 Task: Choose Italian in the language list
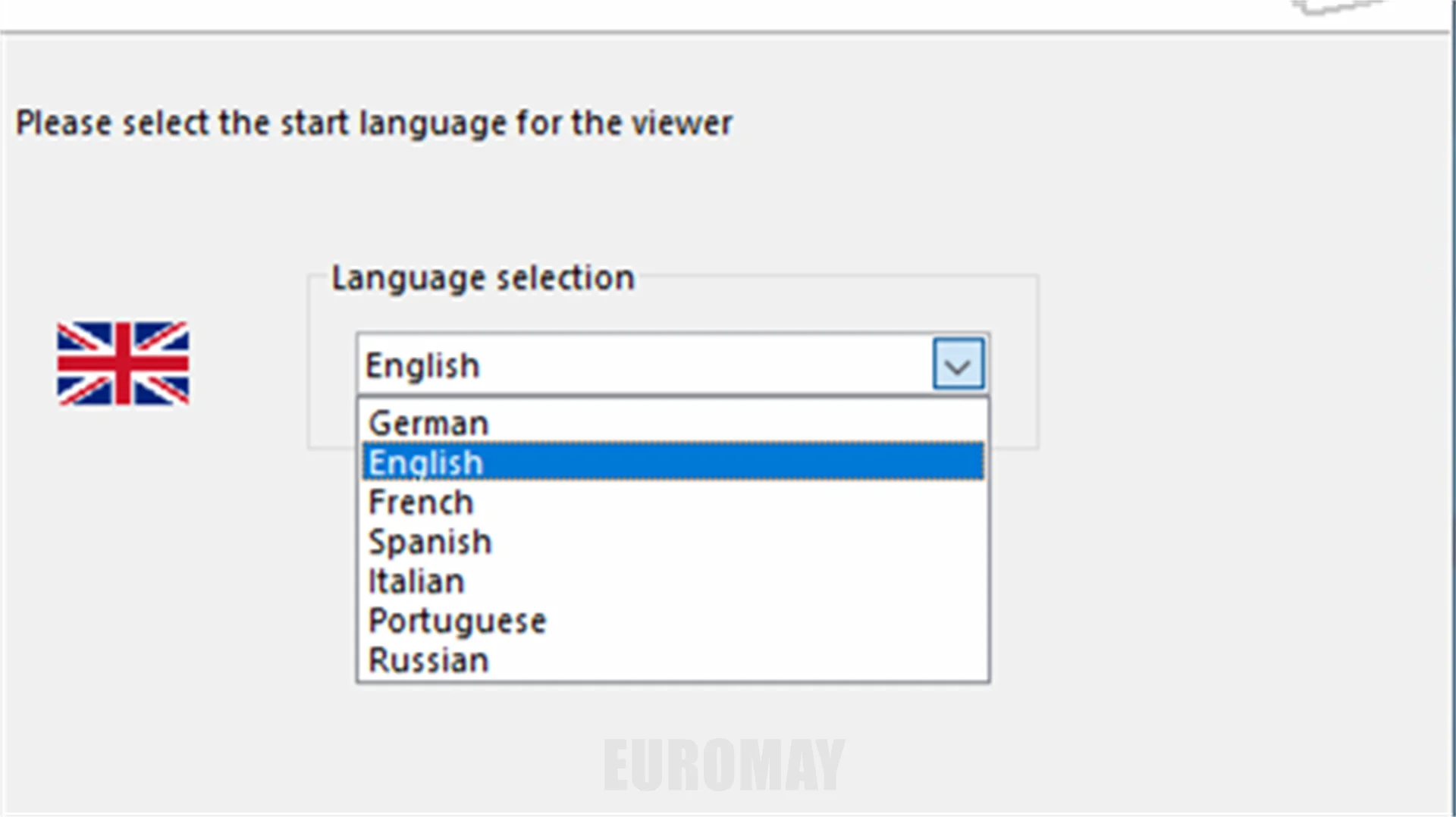click(416, 581)
